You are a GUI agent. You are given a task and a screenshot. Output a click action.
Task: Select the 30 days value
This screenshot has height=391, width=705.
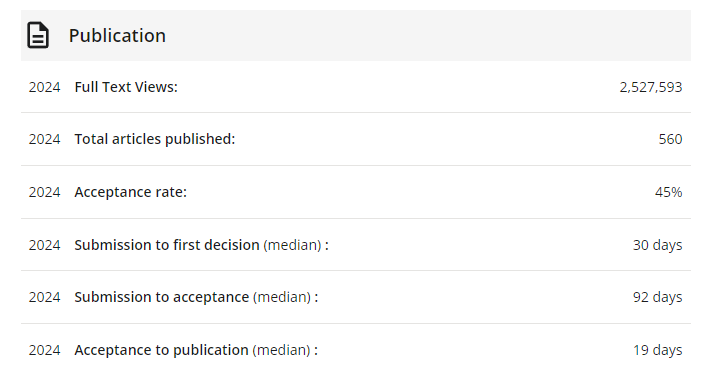[x=657, y=245]
